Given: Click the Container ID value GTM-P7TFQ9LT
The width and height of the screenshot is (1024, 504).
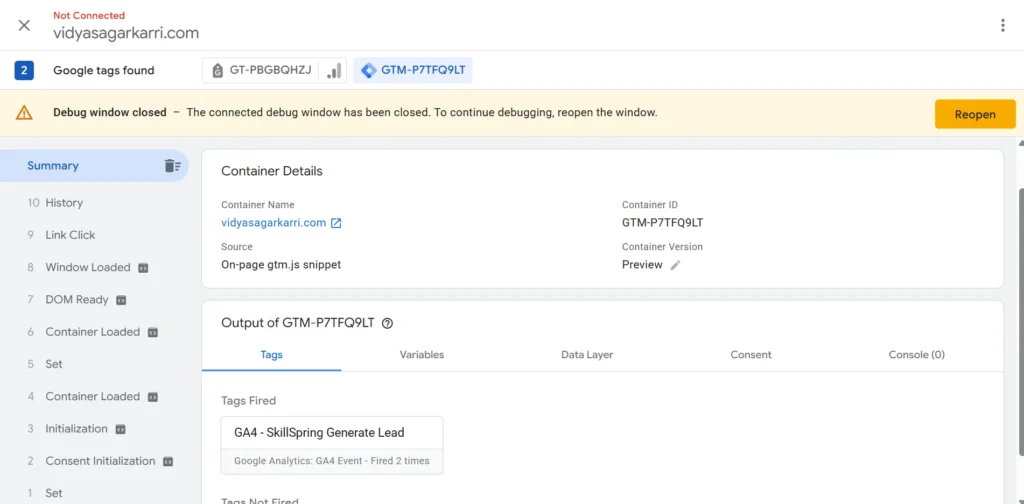Looking at the screenshot, I should [x=662, y=223].
